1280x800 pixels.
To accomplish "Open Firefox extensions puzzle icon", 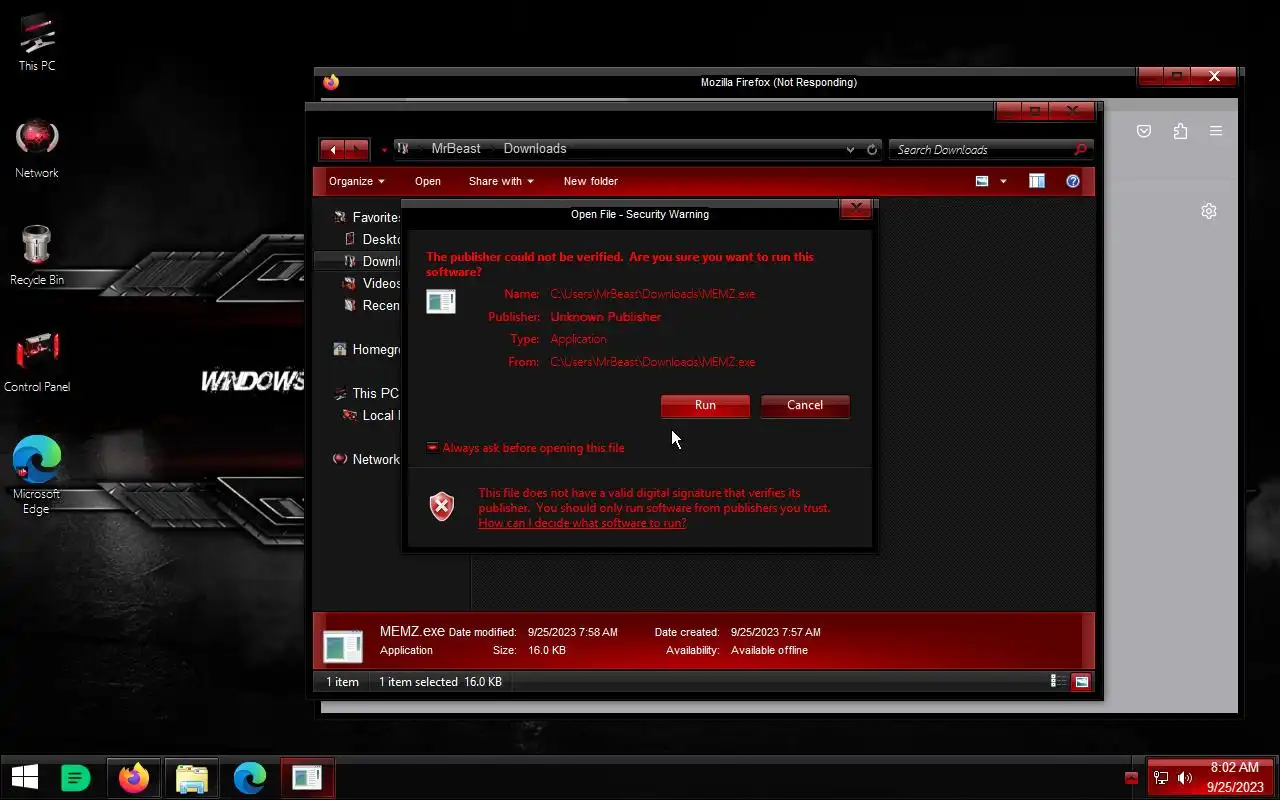I will [x=1180, y=131].
